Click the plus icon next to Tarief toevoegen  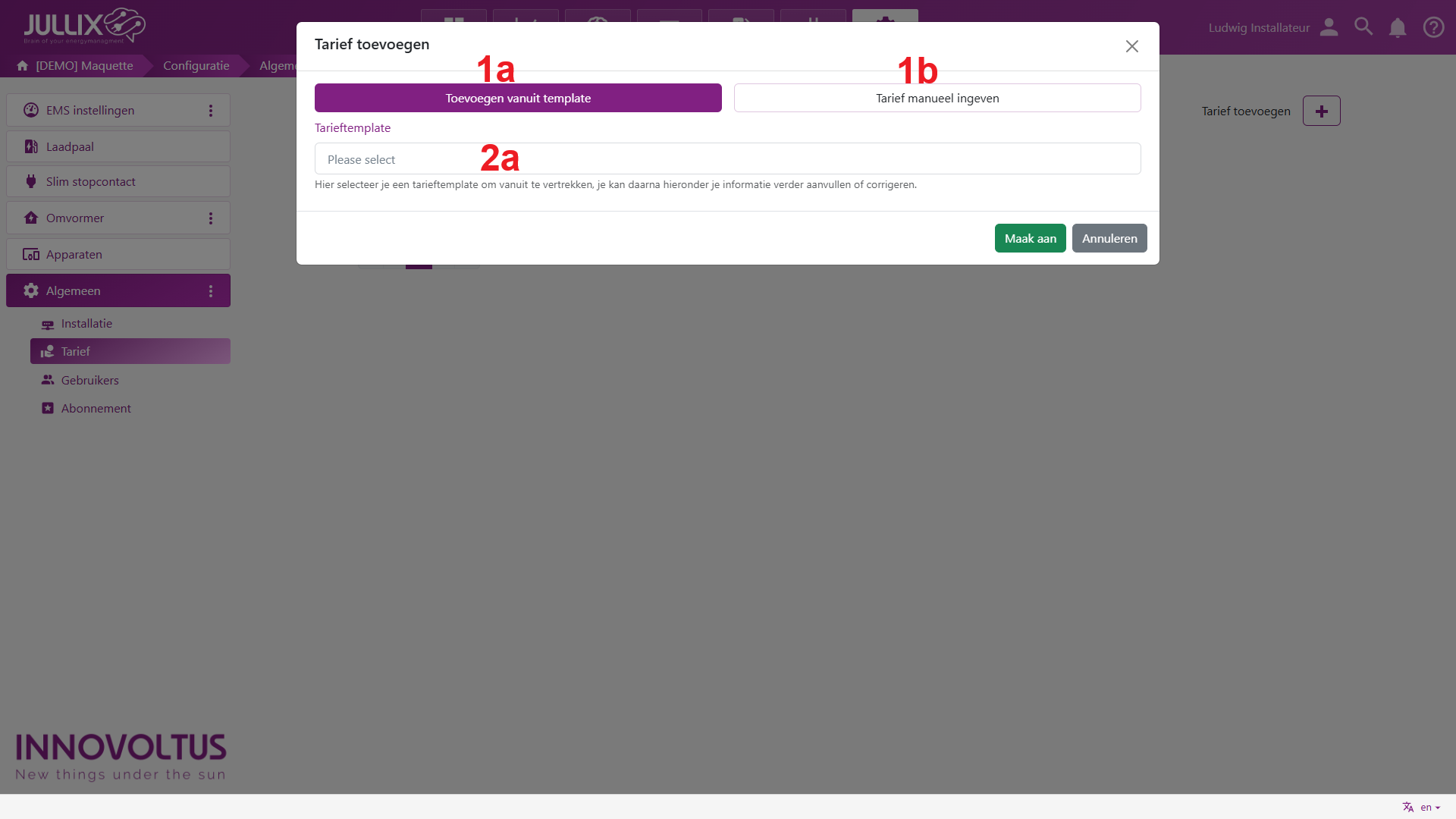click(x=1321, y=111)
